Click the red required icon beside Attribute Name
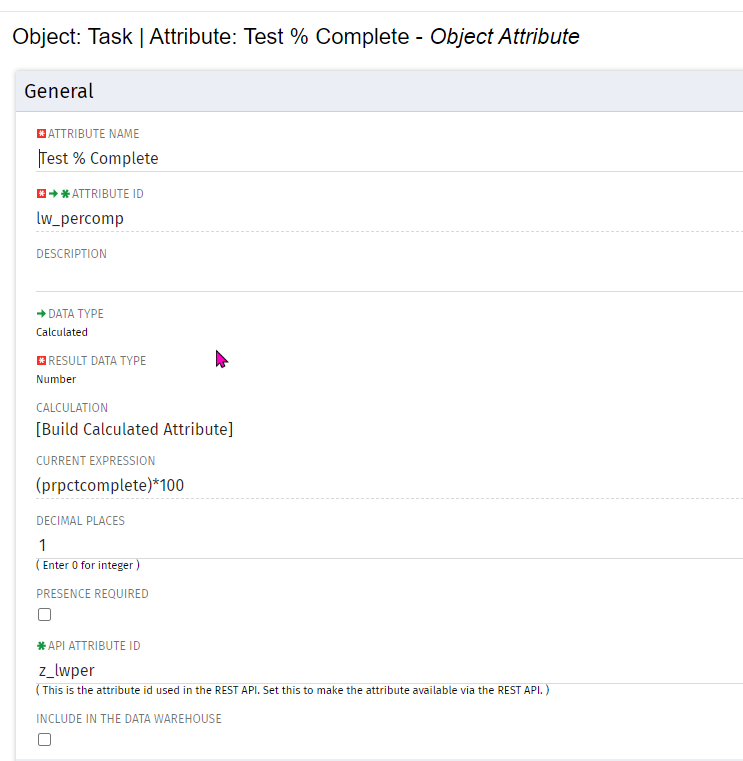This screenshot has width=743, height=761. tap(41, 134)
